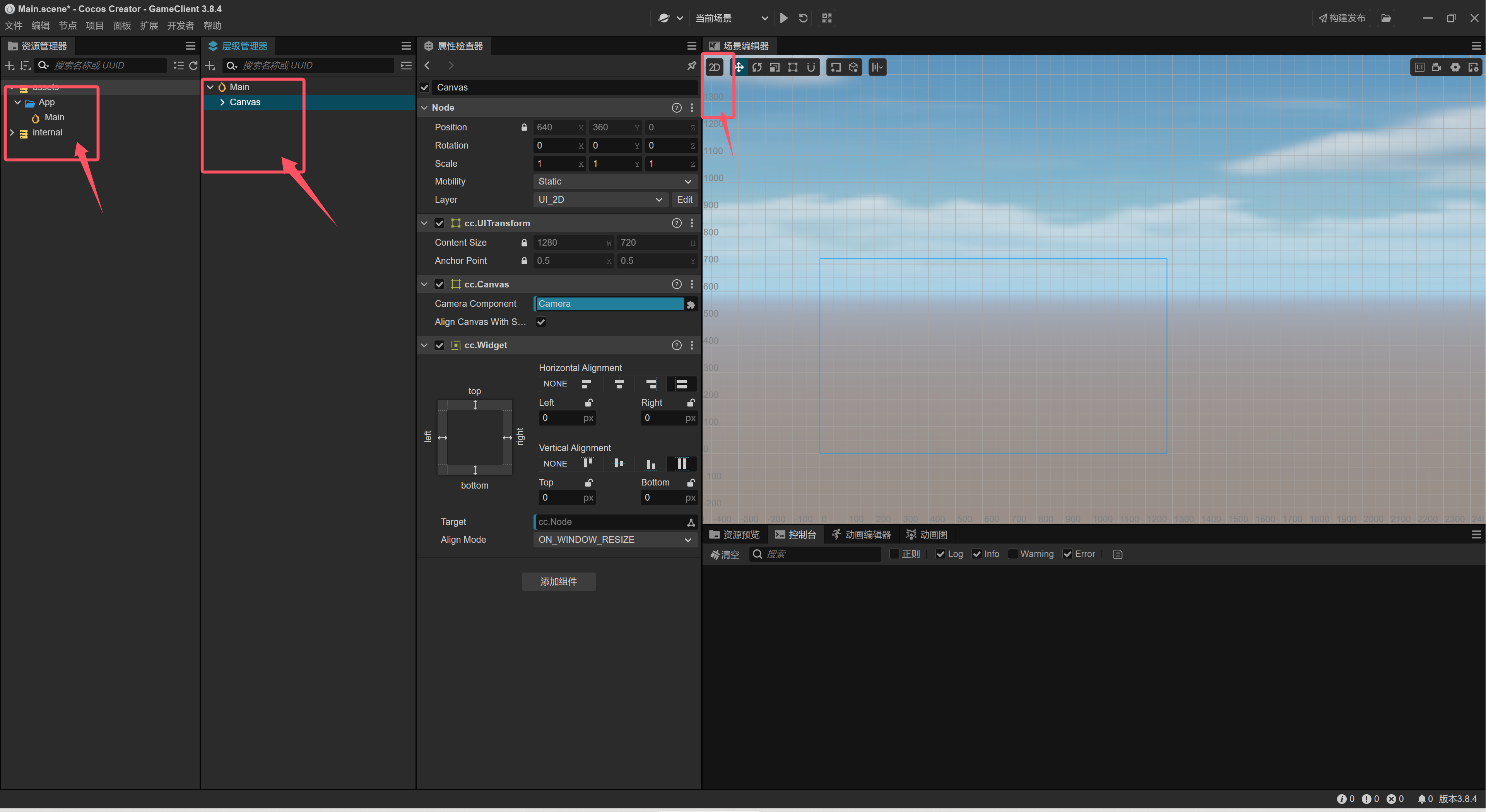The width and height of the screenshot is (1486, 812).
Task: Toggle the 2D view mode button
Action: tap(714, 67)
